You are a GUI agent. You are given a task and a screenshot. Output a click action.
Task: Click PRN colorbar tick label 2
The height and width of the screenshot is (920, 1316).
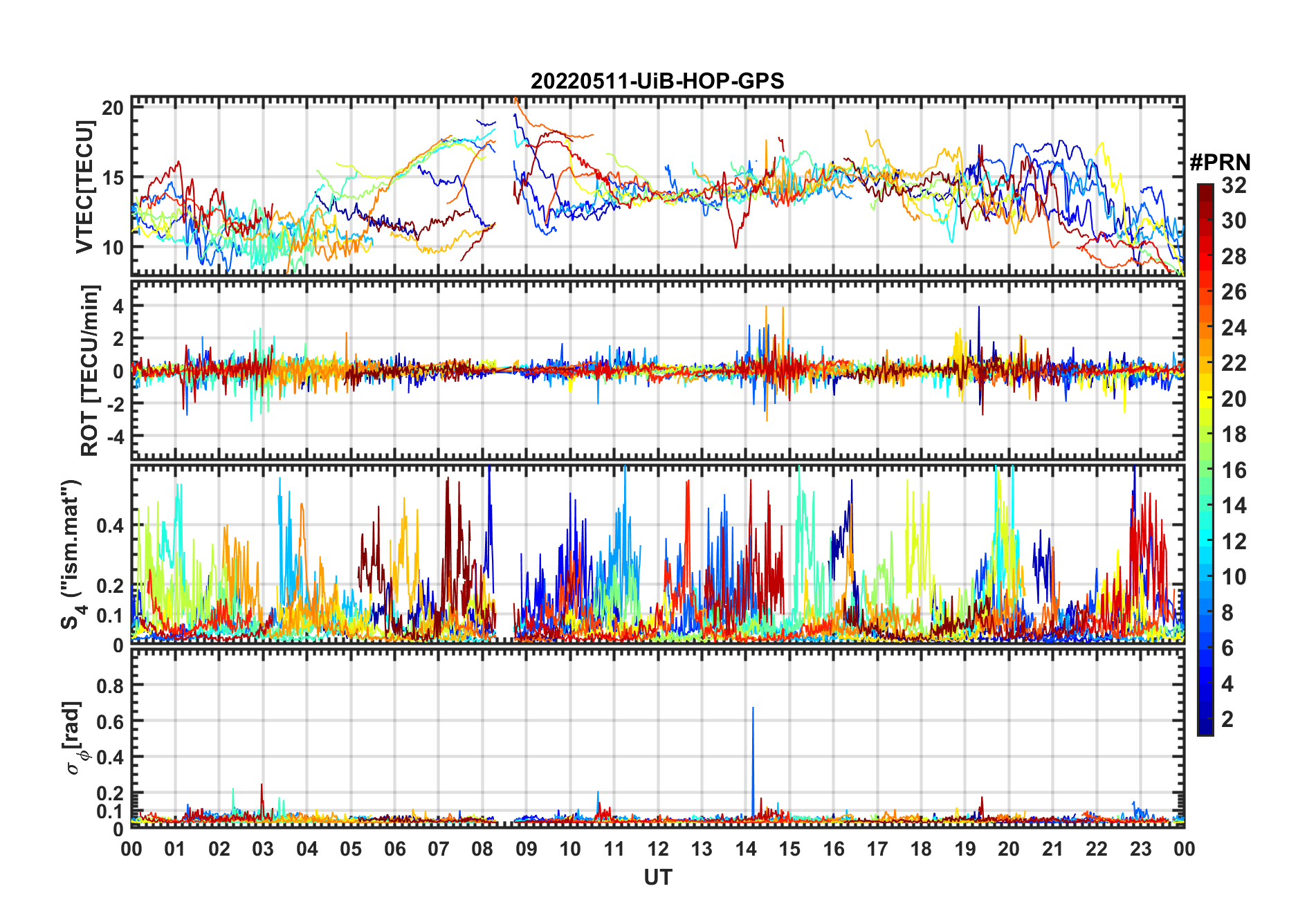click(1227, 719)
